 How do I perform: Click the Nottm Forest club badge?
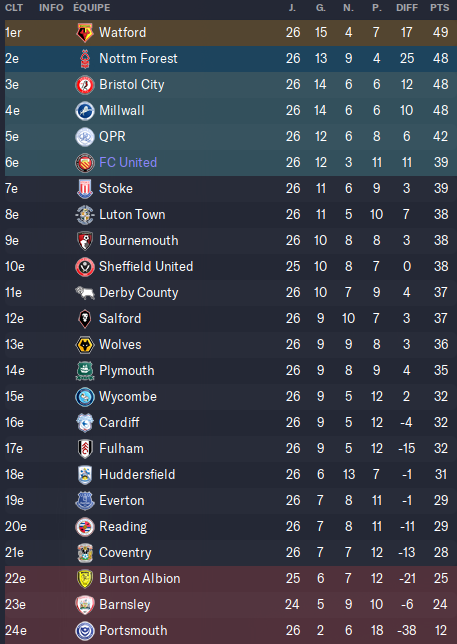pos(85,58)
